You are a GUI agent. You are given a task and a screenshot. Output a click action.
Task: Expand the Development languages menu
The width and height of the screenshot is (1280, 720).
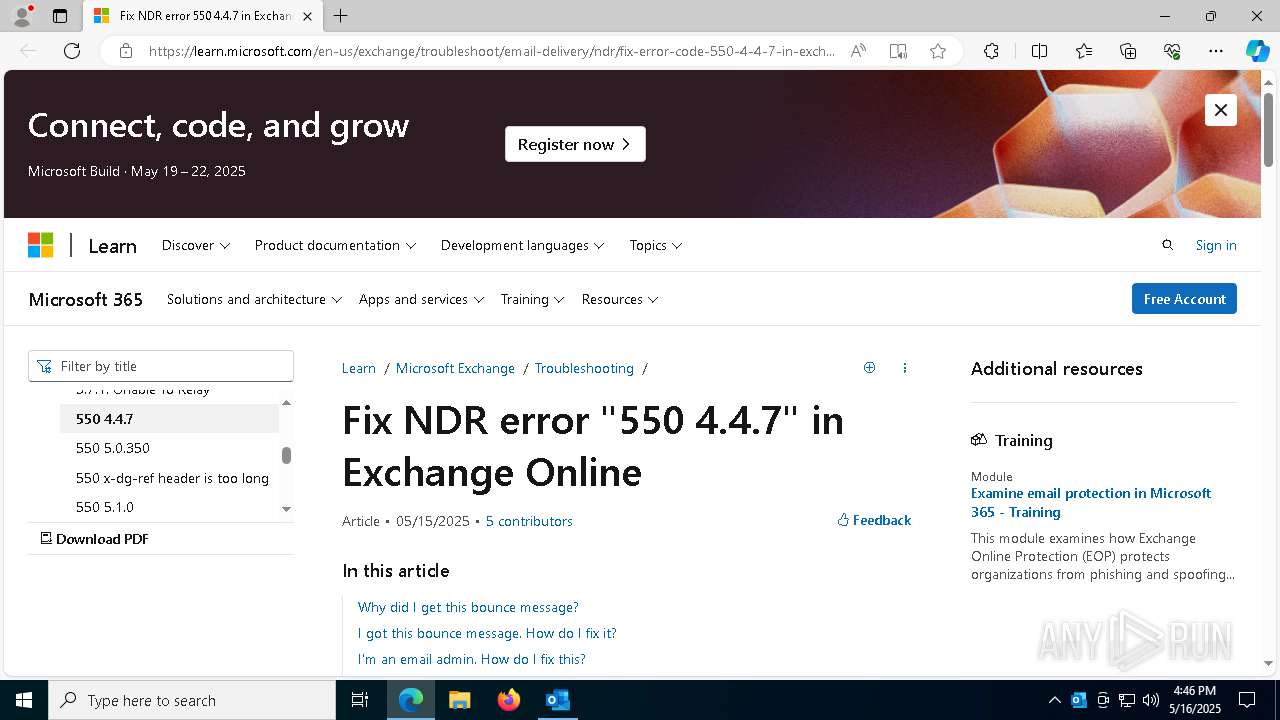click(x=522, y=245)
